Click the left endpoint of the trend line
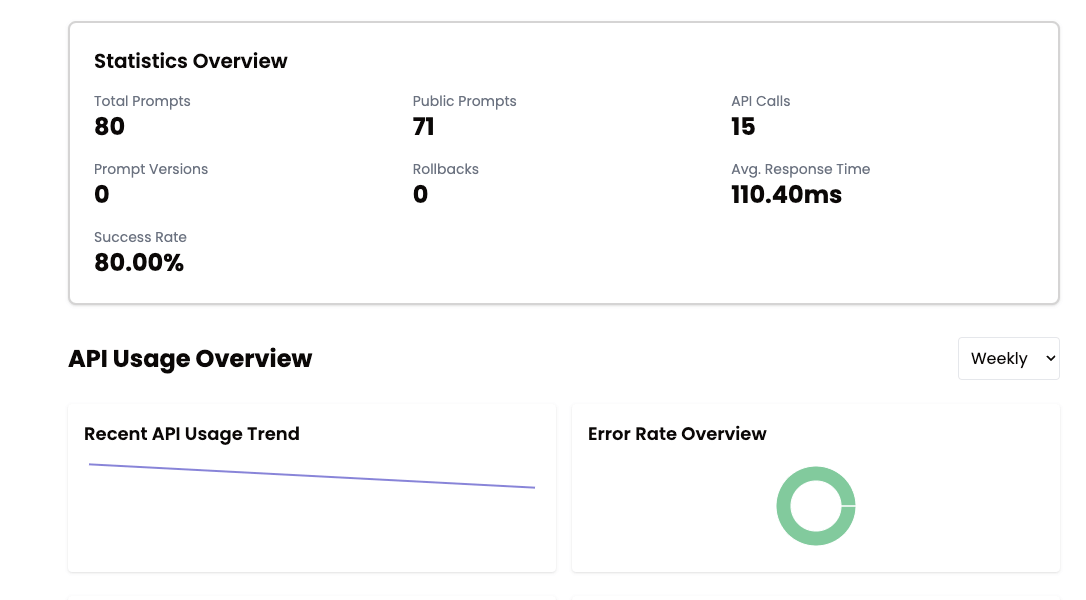This screenshot has width=1086, height=600. [91, 464]
